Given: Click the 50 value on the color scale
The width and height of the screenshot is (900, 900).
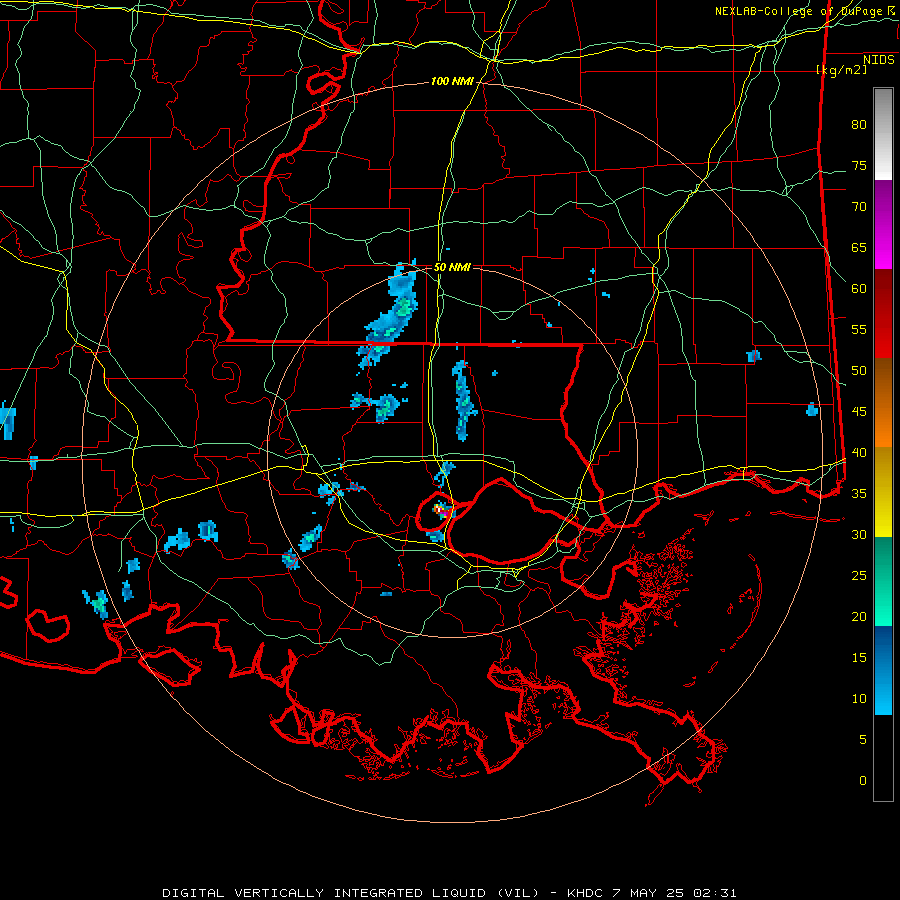Looking at the screenshot, I should click(859, 370).
